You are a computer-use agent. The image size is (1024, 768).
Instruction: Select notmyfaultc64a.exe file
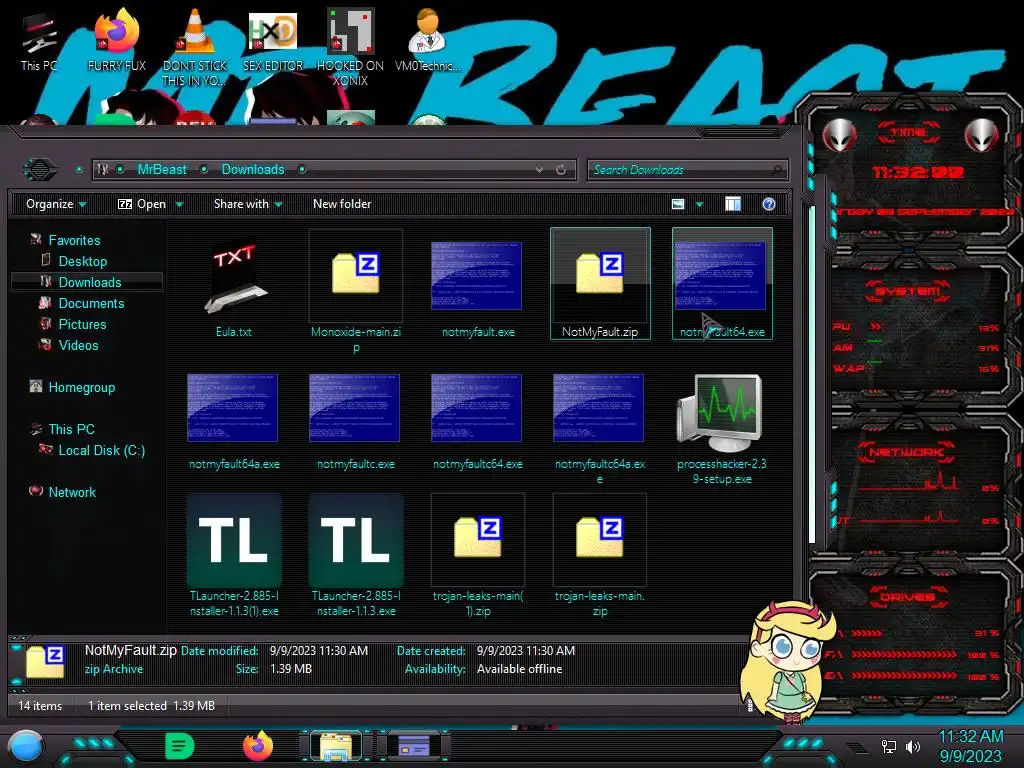(600, 430)
